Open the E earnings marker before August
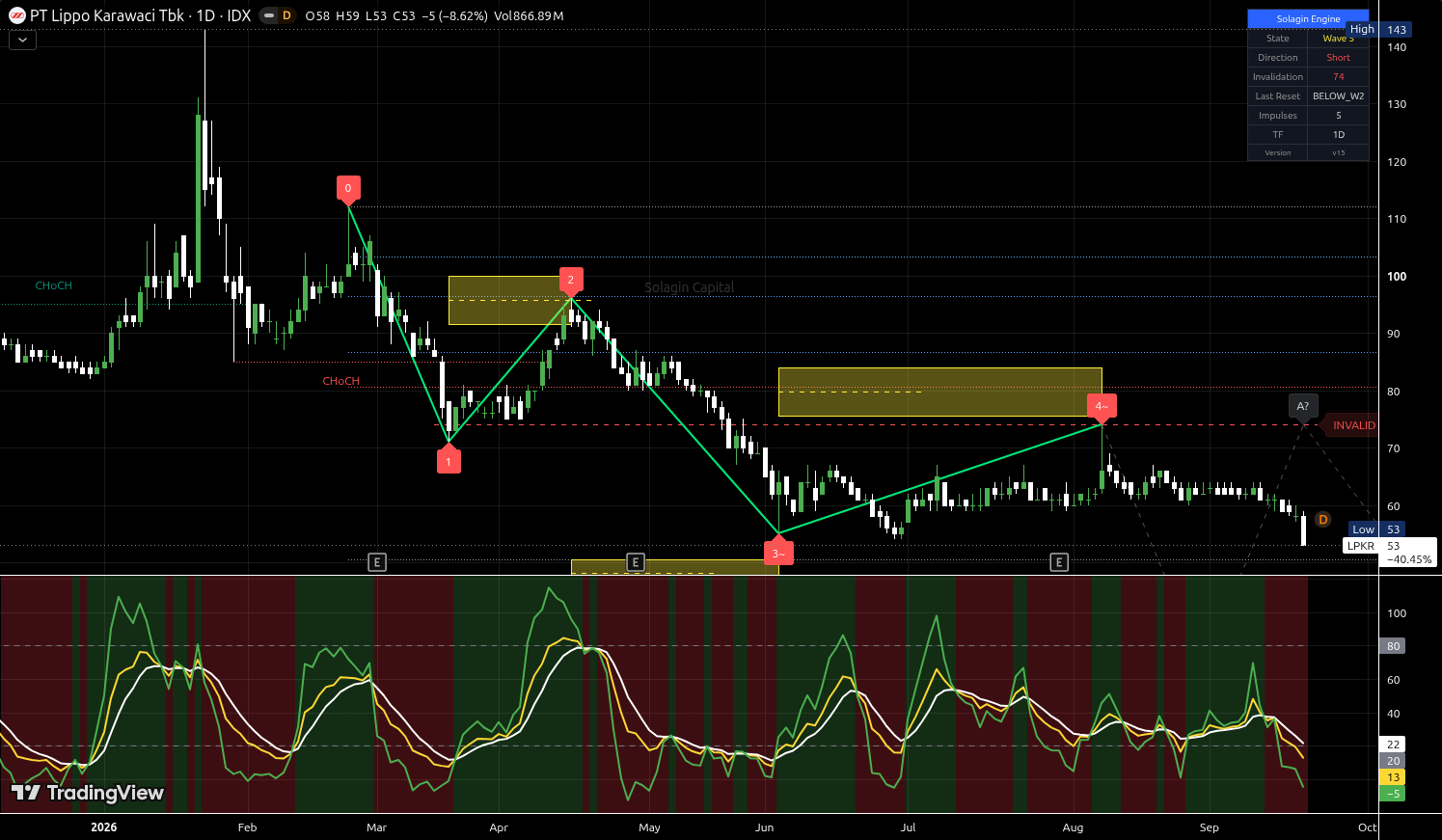Viewport: 1442px width, 840px height. pos(1059,562)
